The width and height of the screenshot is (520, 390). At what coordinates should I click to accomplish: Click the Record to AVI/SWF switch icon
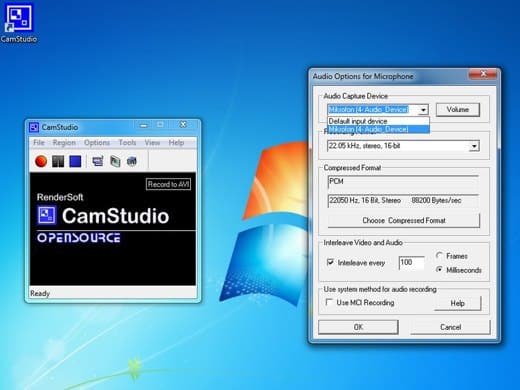coord(115,161)
